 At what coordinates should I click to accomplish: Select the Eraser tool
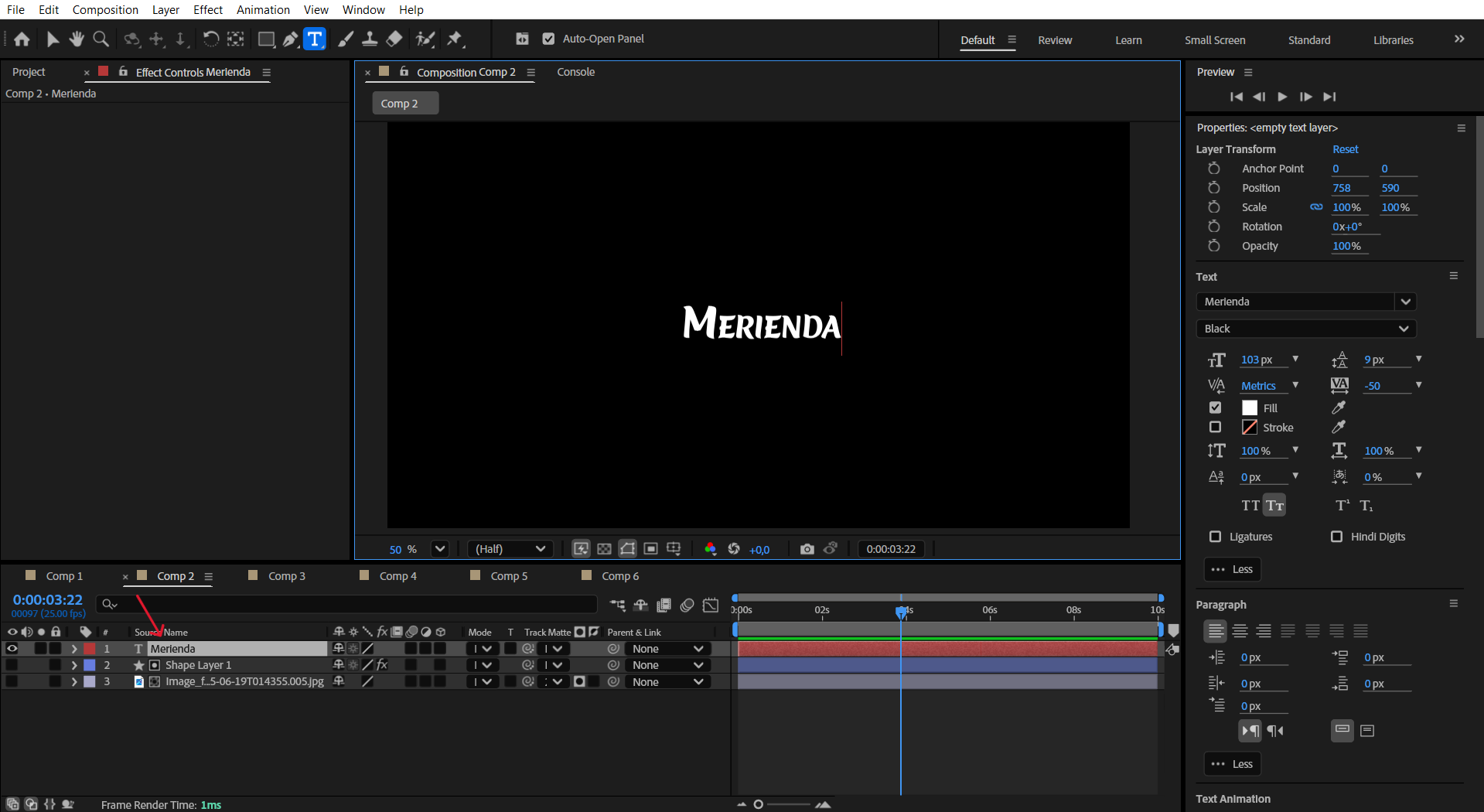click(394, 39)
